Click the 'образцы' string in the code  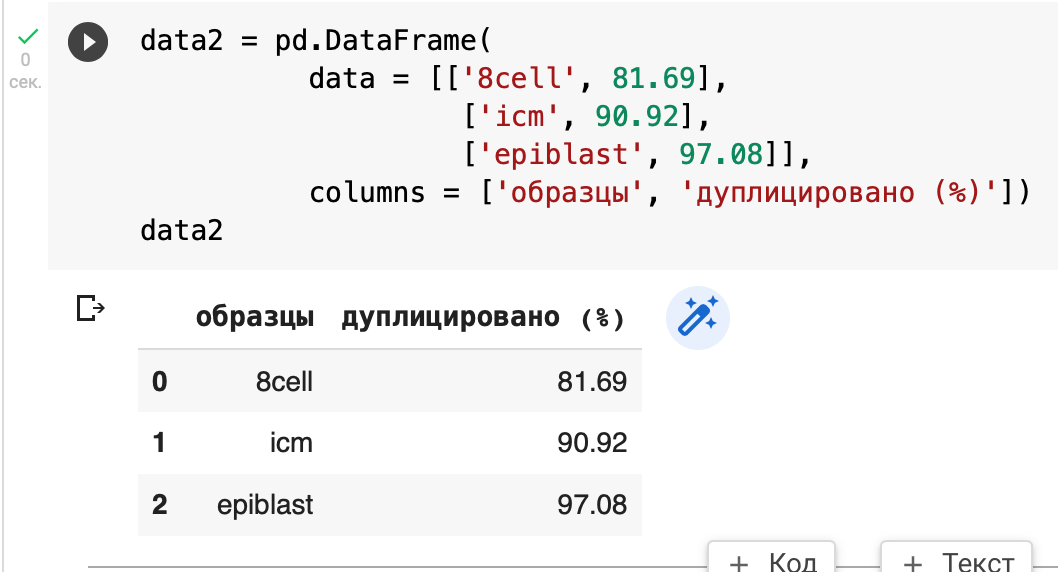point(569,193)
